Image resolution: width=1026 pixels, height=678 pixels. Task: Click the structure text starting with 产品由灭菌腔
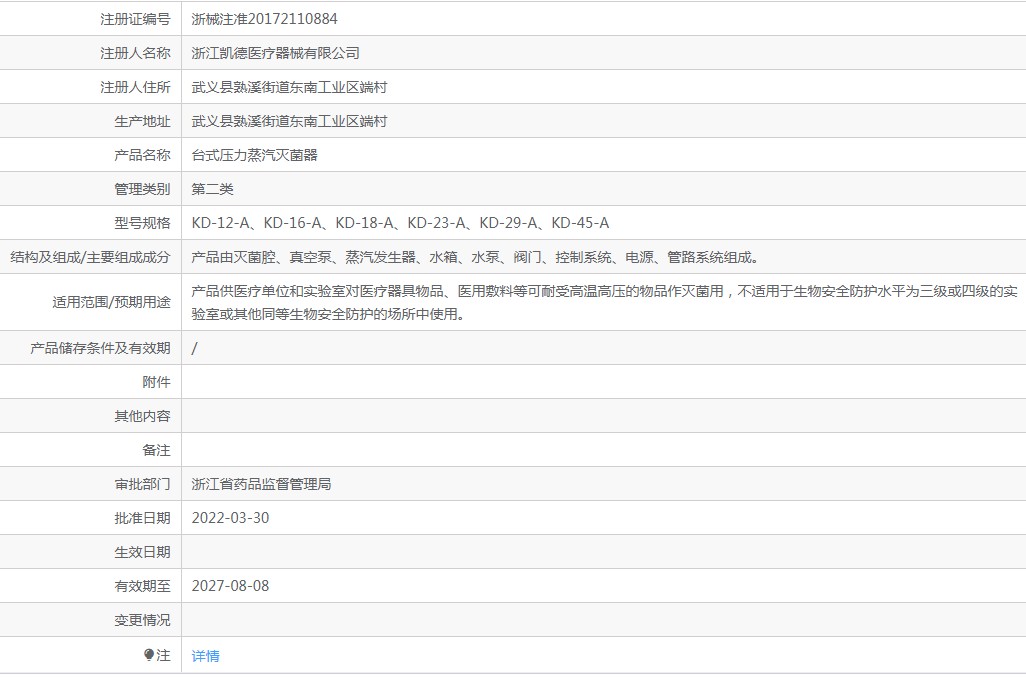point(475,257)
